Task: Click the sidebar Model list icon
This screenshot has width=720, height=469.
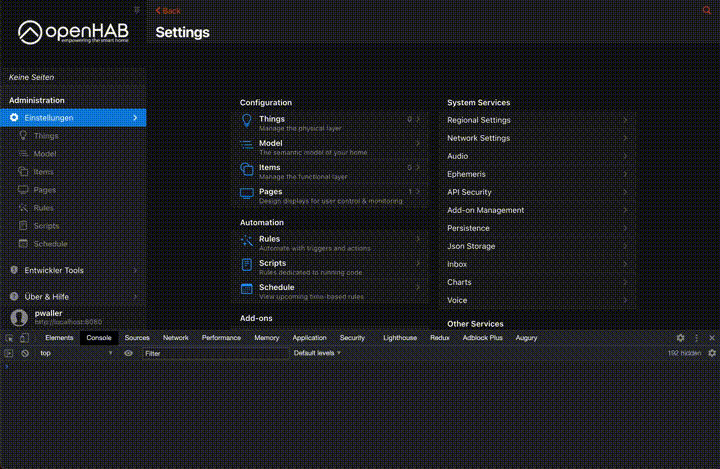Action: click(x=23, y=153)
